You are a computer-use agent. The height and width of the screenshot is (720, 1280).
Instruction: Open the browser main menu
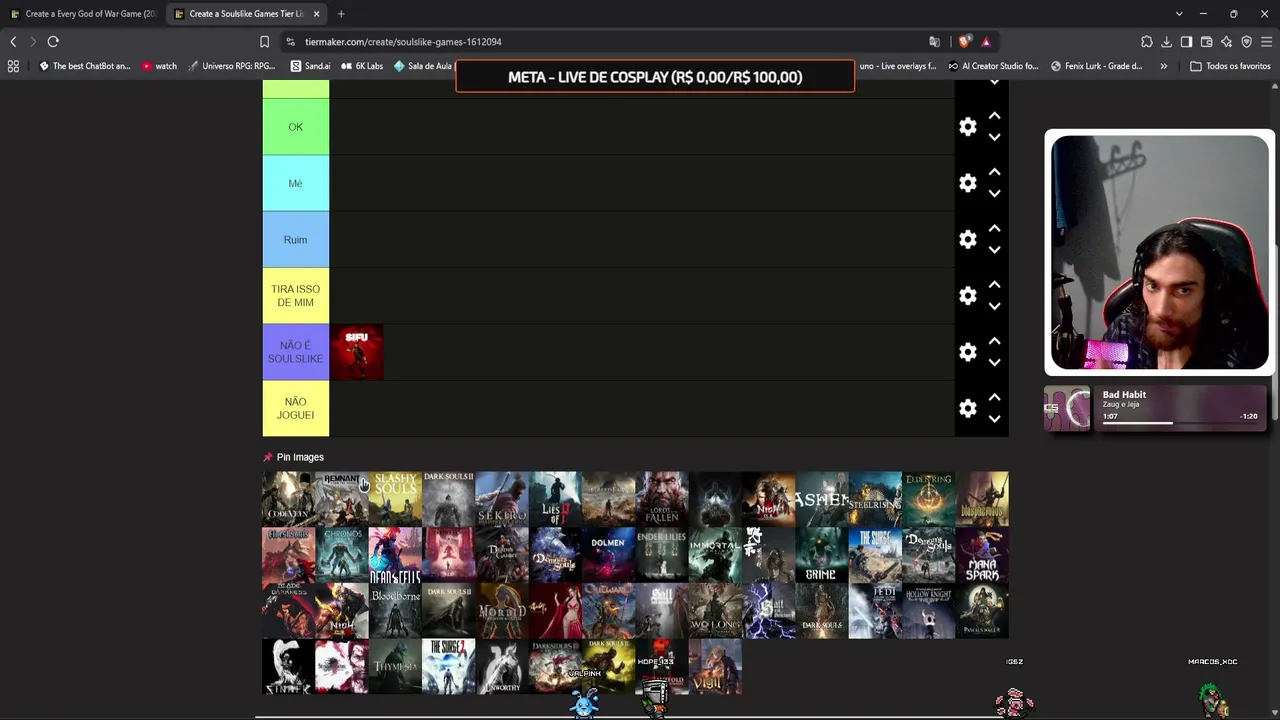pyautogui.click(x=1266, y=42)
